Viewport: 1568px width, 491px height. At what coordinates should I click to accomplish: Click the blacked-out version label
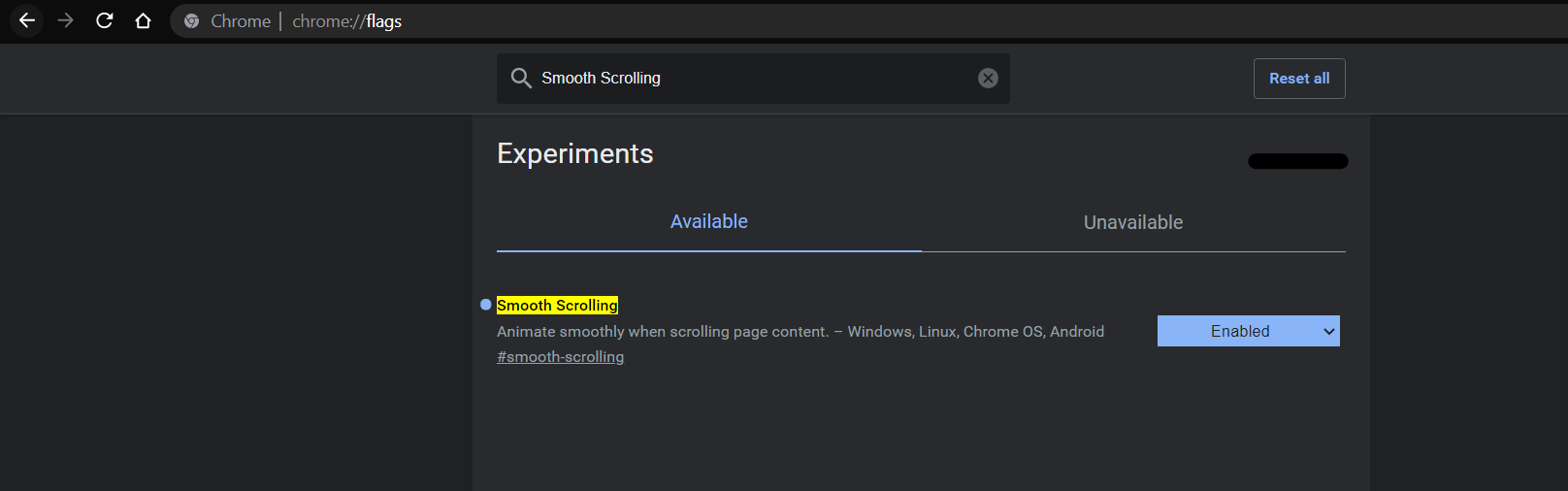(x=1298, y=161)
